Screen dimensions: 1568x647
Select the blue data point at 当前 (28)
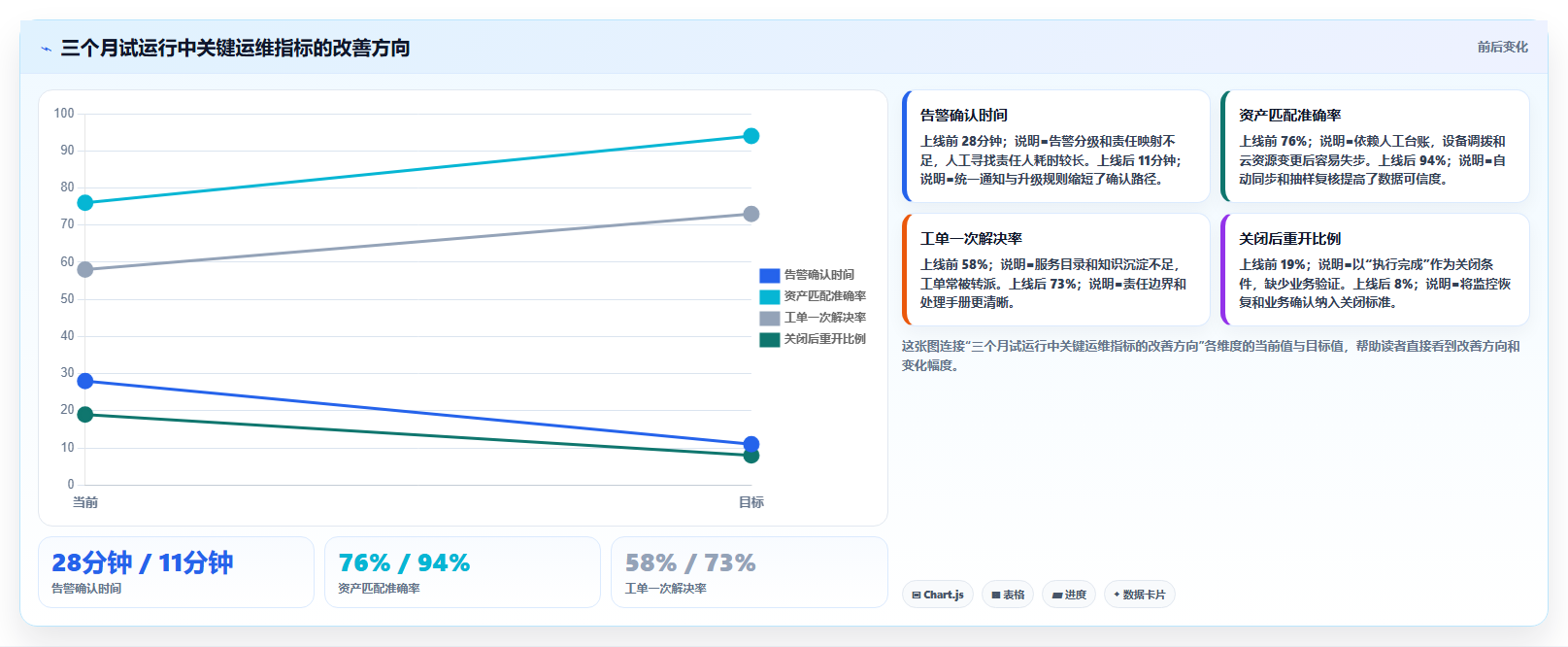(x=85, y=381)
